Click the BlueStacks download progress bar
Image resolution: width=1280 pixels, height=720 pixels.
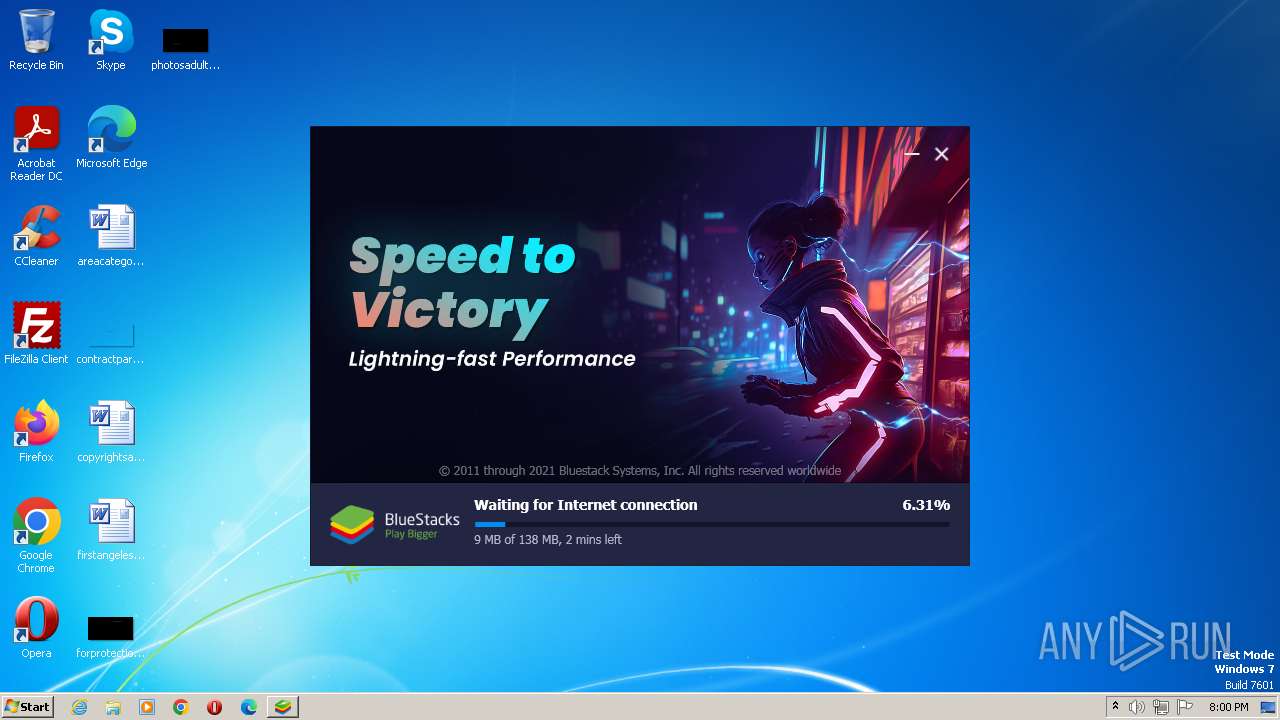pos(712,524)
